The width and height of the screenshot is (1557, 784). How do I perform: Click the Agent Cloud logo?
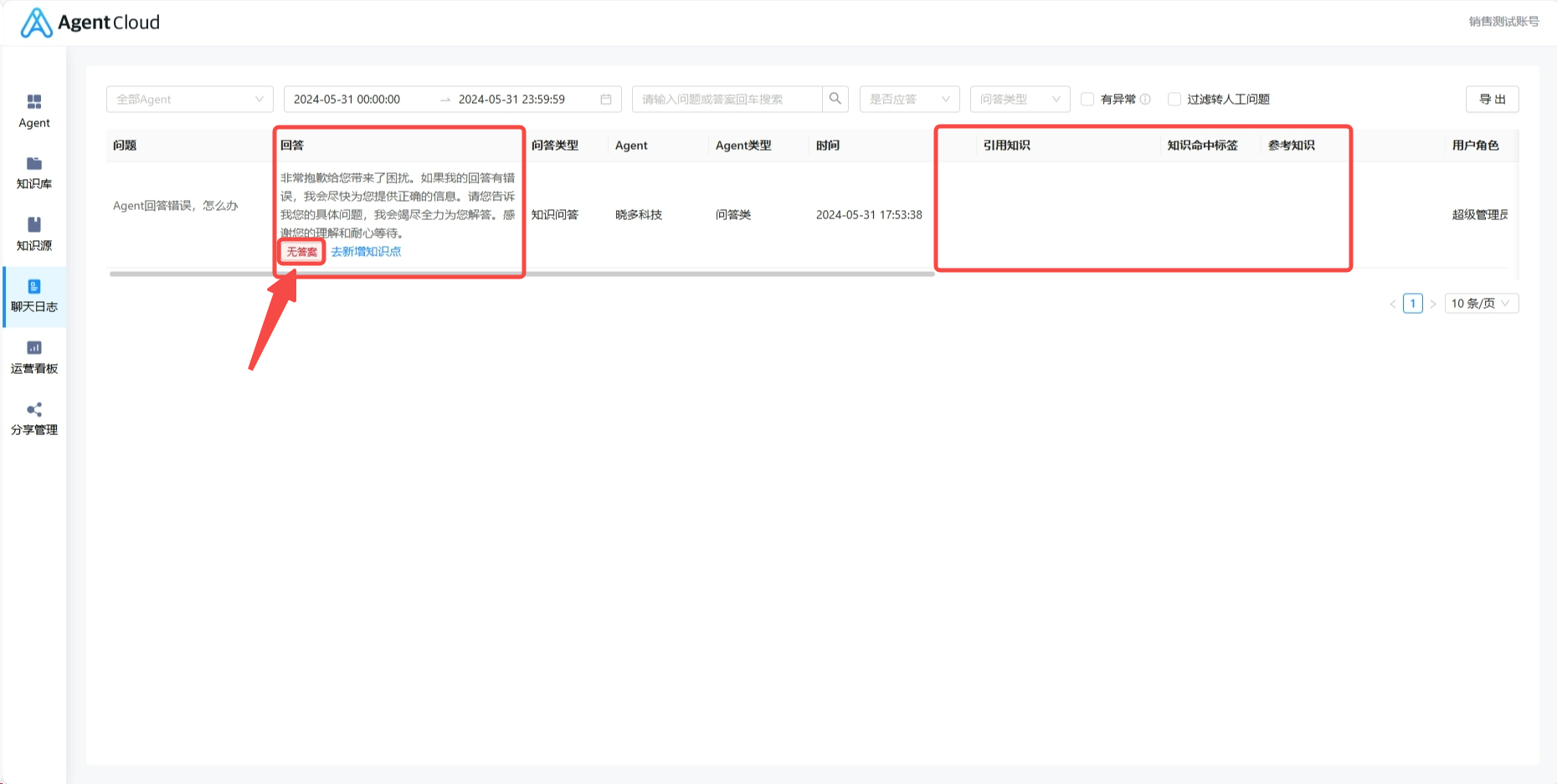90,23
